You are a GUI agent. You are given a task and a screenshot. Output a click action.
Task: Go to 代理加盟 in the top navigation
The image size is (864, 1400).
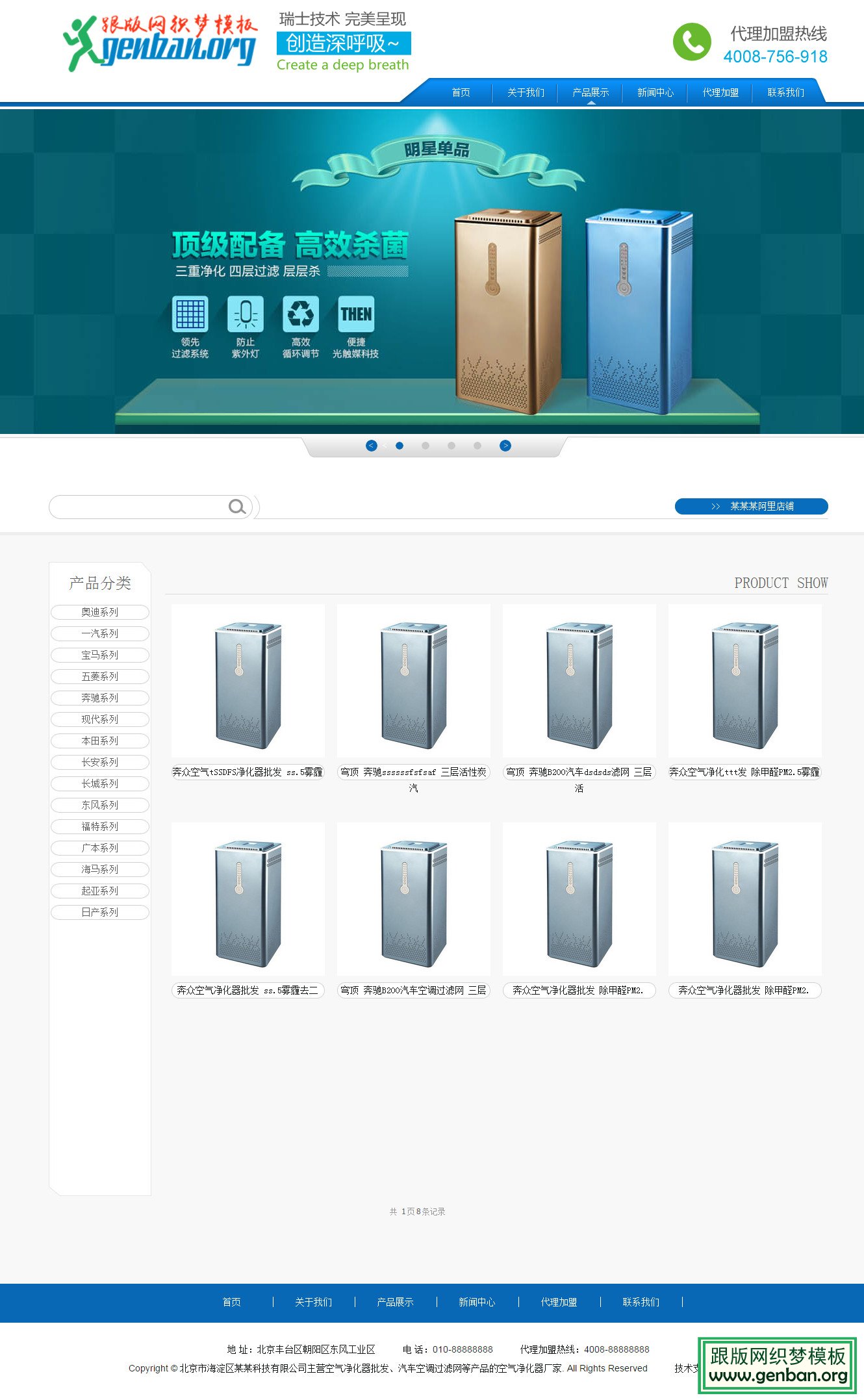(720, 92)
